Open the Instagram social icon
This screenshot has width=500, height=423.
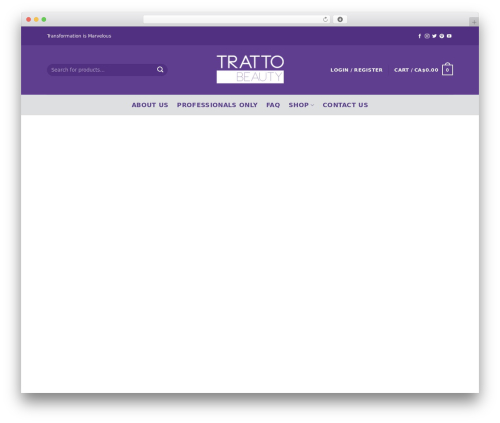tap(427, 36)
